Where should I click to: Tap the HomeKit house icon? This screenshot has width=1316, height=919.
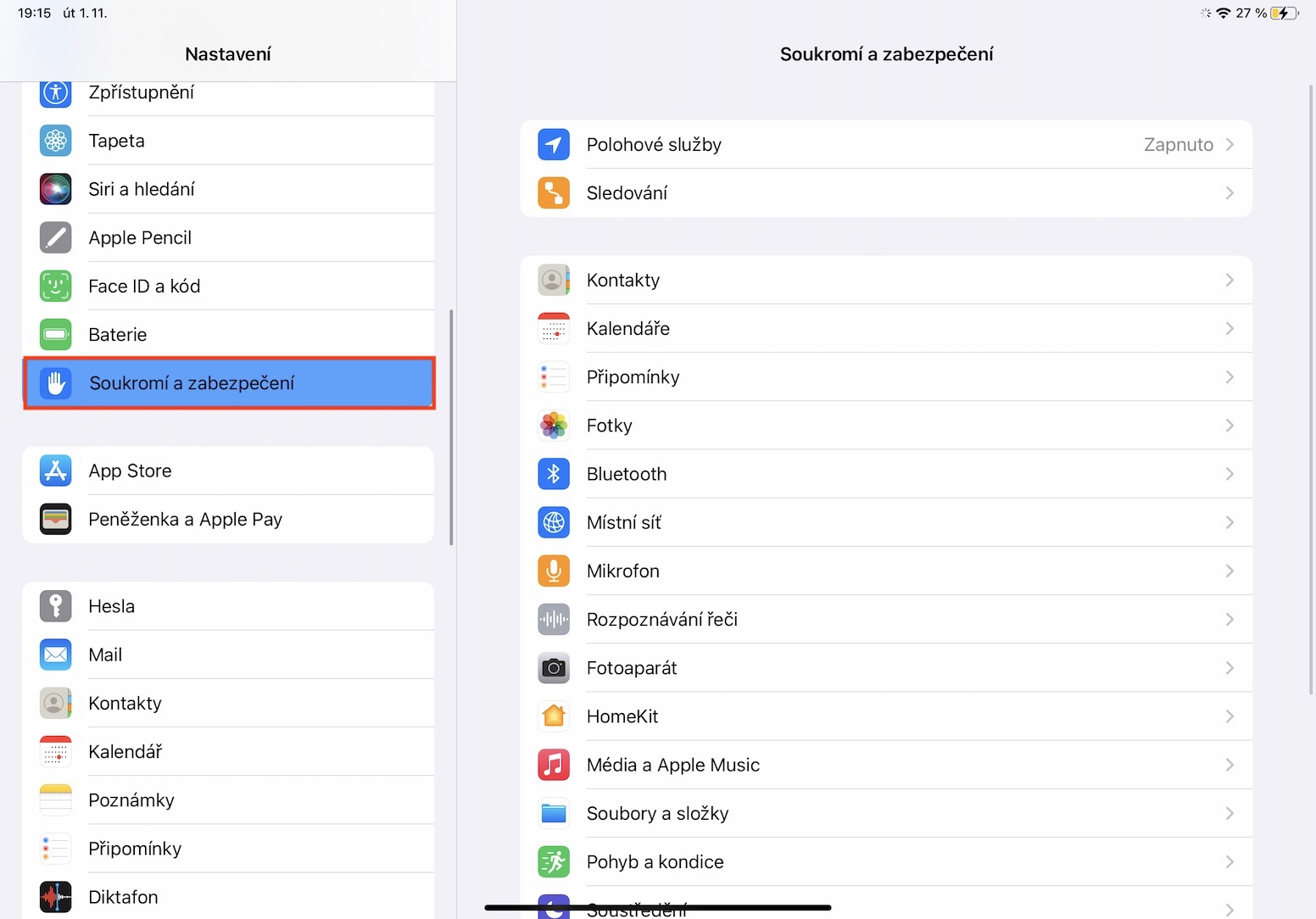tap(554, 716)
